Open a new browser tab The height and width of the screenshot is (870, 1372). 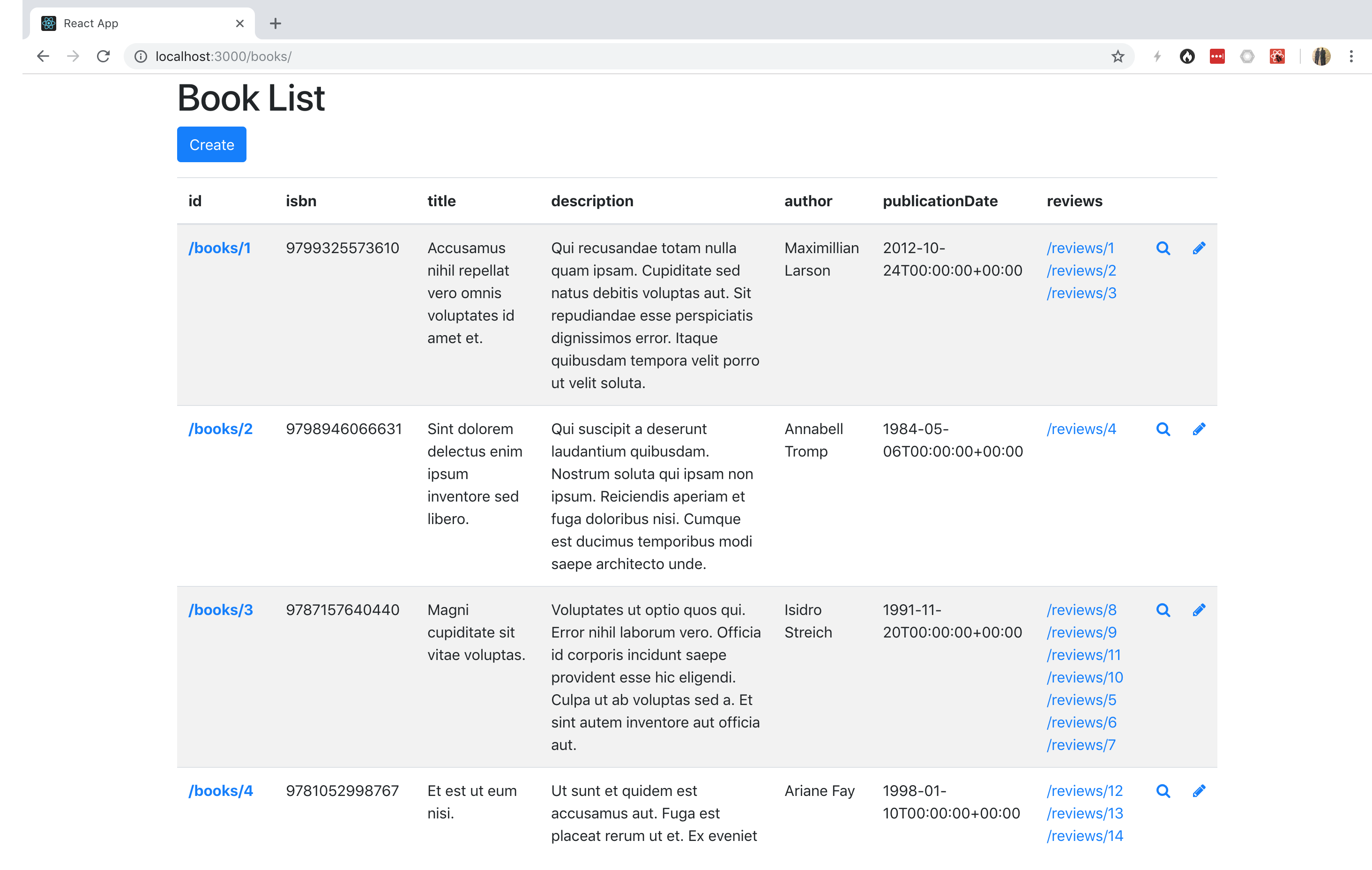[x=276, y=23]
